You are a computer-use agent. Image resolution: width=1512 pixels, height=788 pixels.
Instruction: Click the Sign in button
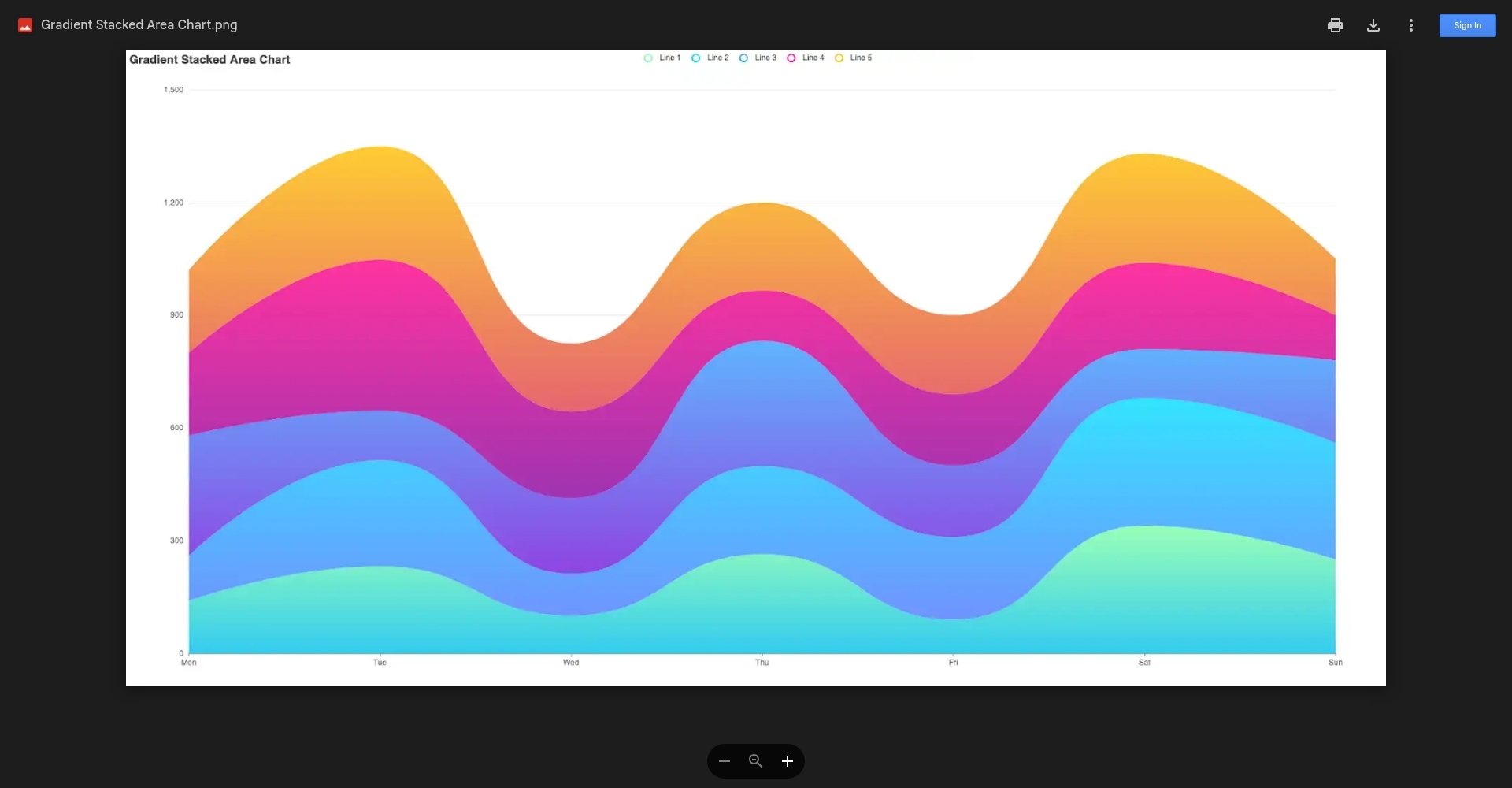coord(1467,25)
